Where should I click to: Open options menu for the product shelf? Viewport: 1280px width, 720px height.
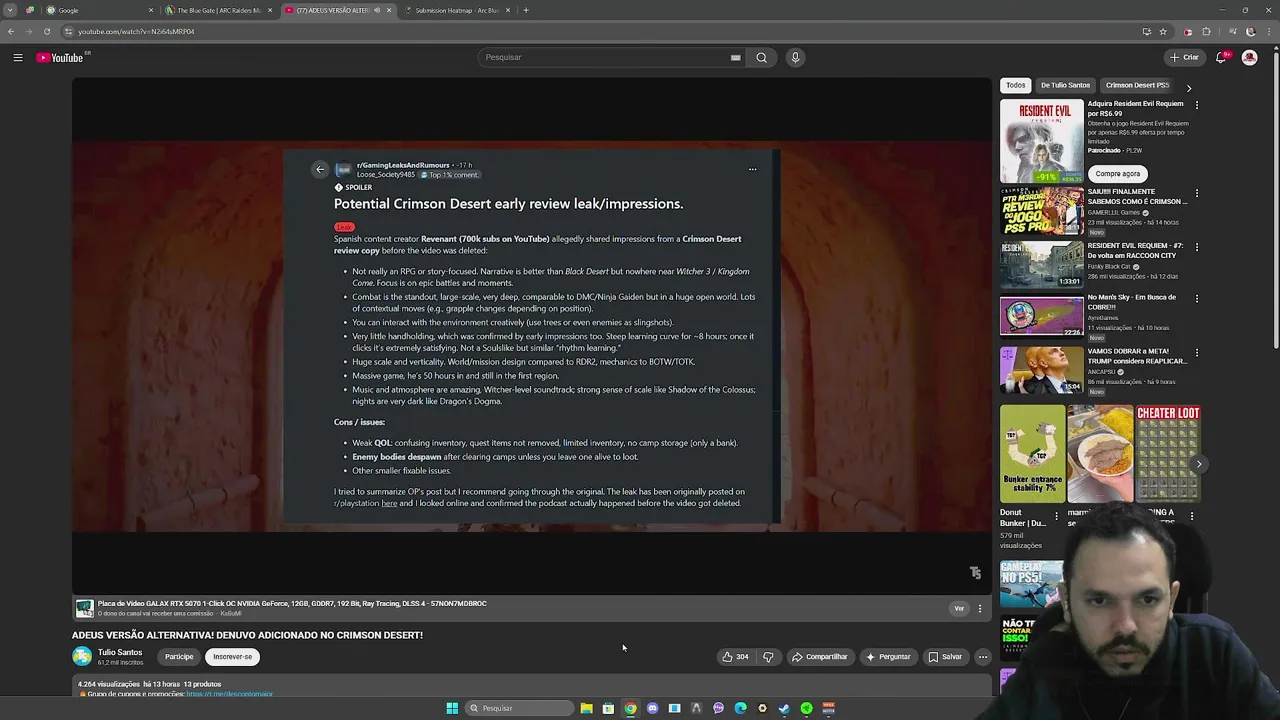(980, 608)
